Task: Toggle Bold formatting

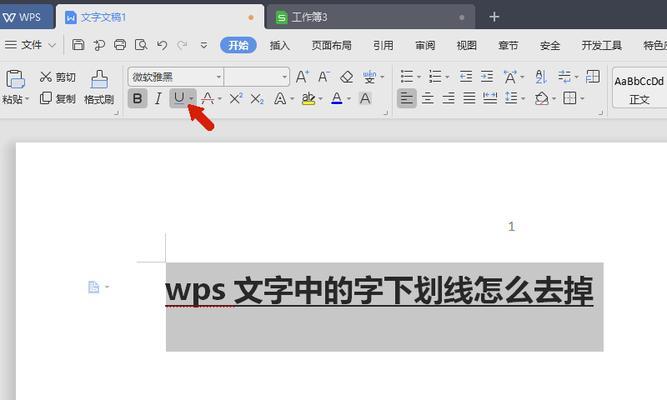Action: tap(137, 99)
